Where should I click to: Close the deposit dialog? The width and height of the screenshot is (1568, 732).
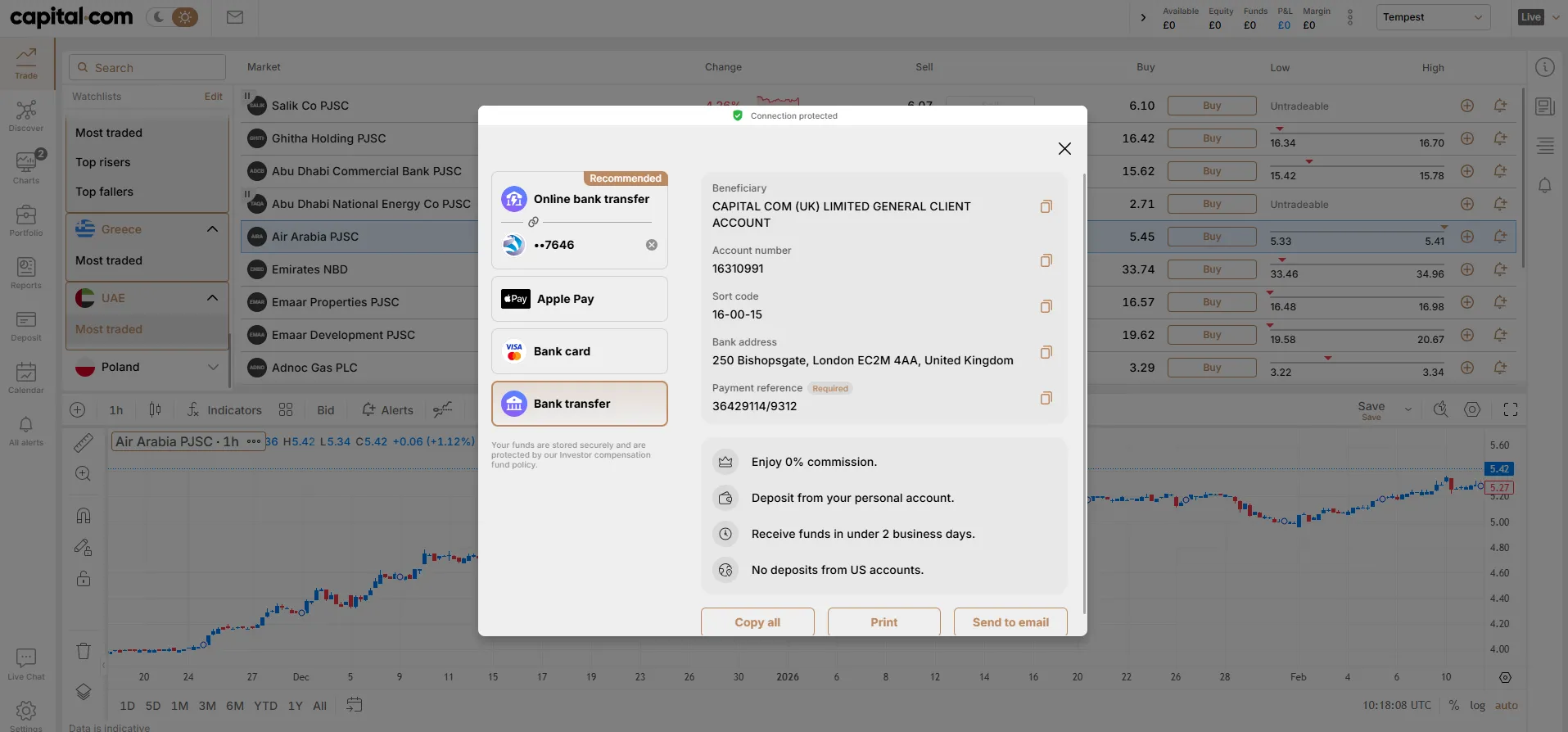1064,148
